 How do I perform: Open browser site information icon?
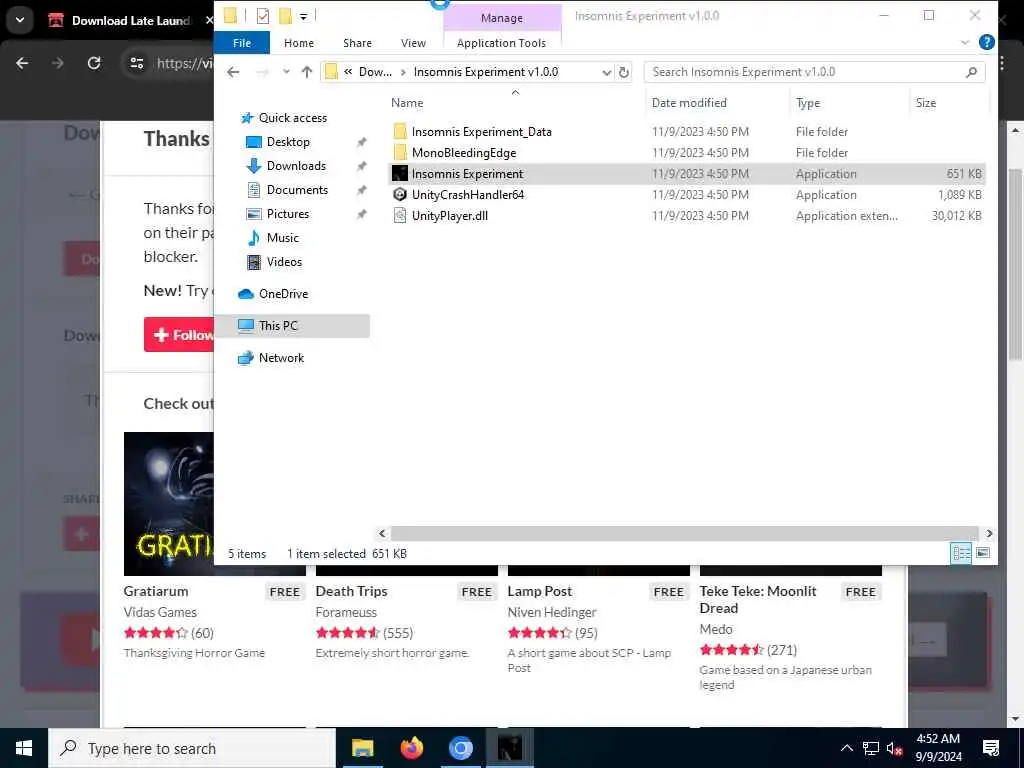point(136,63)
